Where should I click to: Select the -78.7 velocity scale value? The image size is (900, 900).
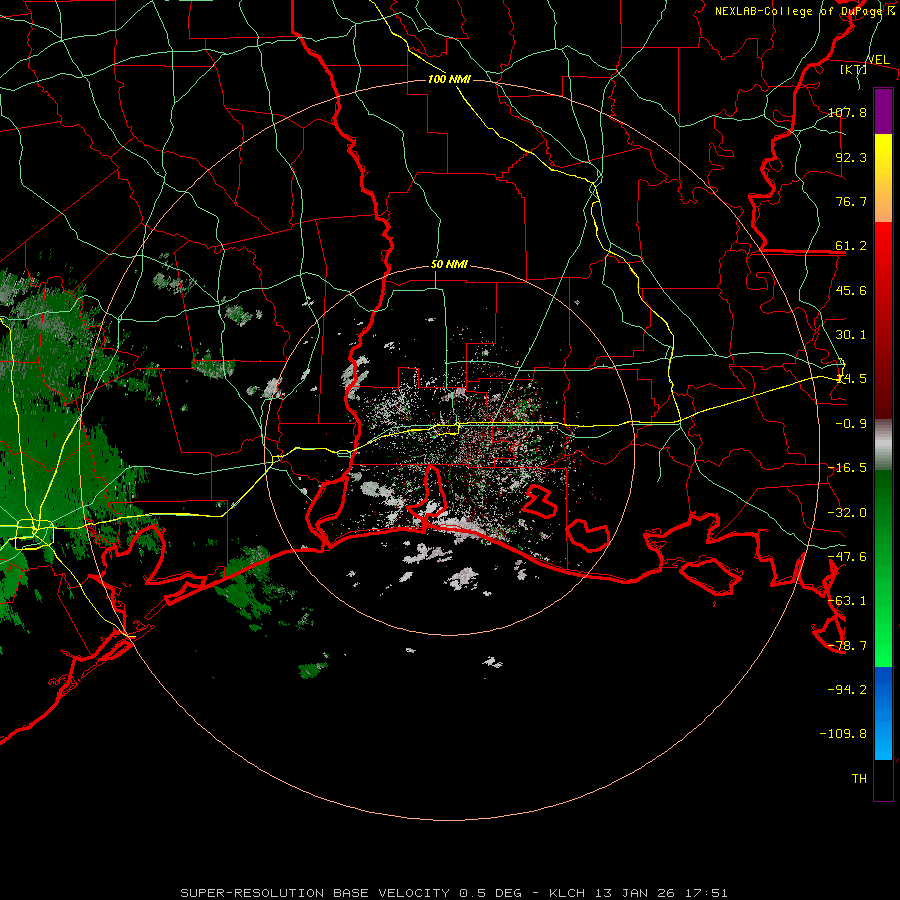[x=847, y=646]
